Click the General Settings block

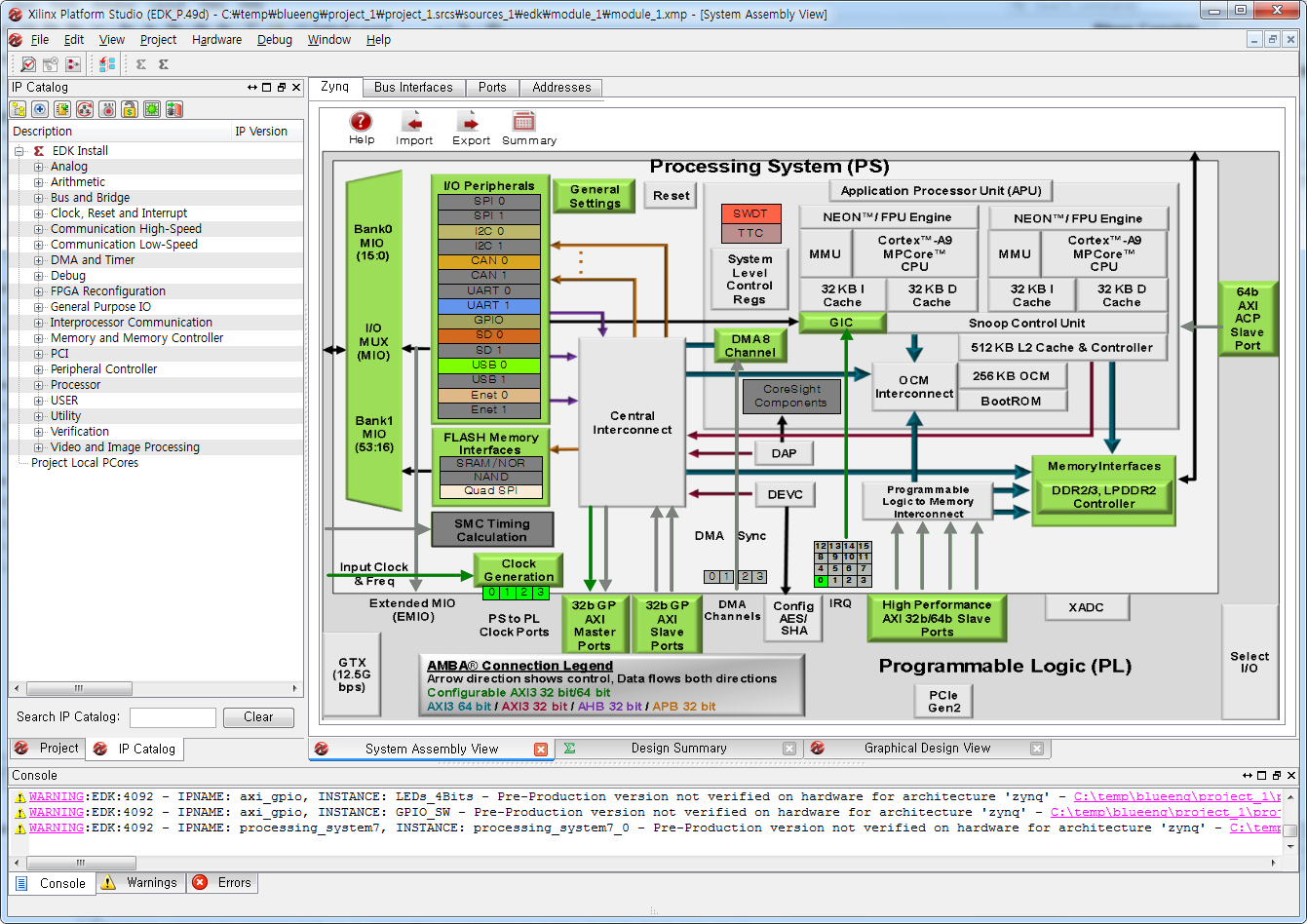coord(595,196)
